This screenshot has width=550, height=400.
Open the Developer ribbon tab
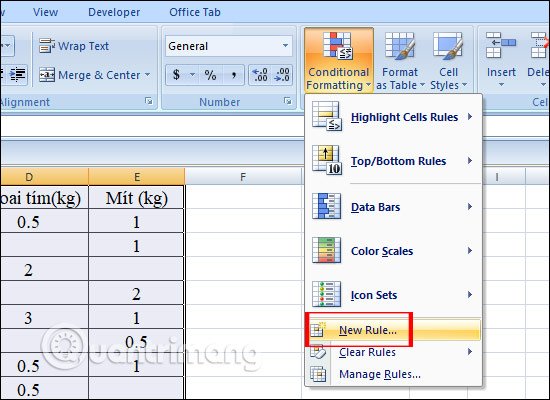[x=114, y=12]
